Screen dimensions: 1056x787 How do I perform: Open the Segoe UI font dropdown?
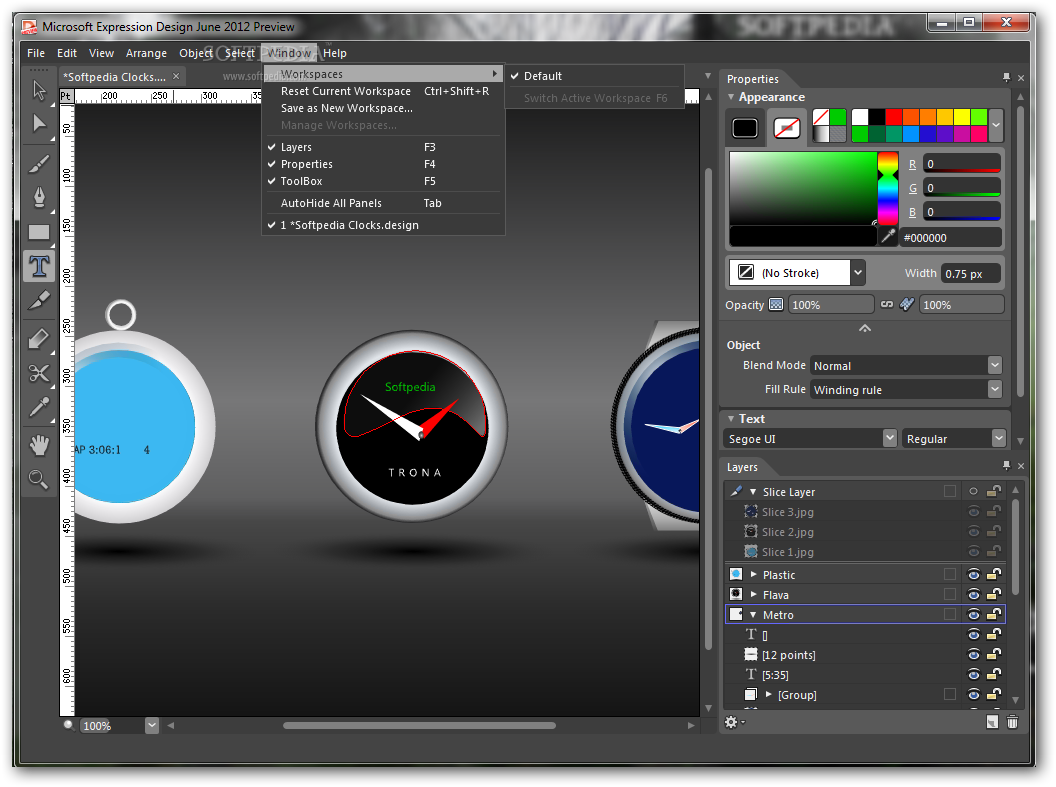pos(890,438)
